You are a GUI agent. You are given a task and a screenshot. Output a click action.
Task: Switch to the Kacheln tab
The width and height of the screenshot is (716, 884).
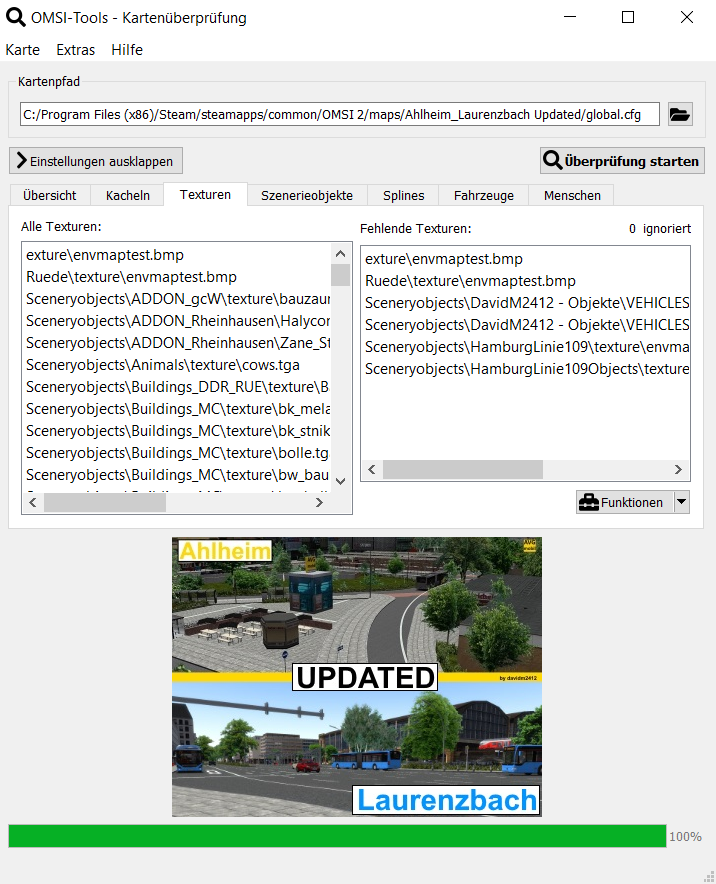(128, 196)
